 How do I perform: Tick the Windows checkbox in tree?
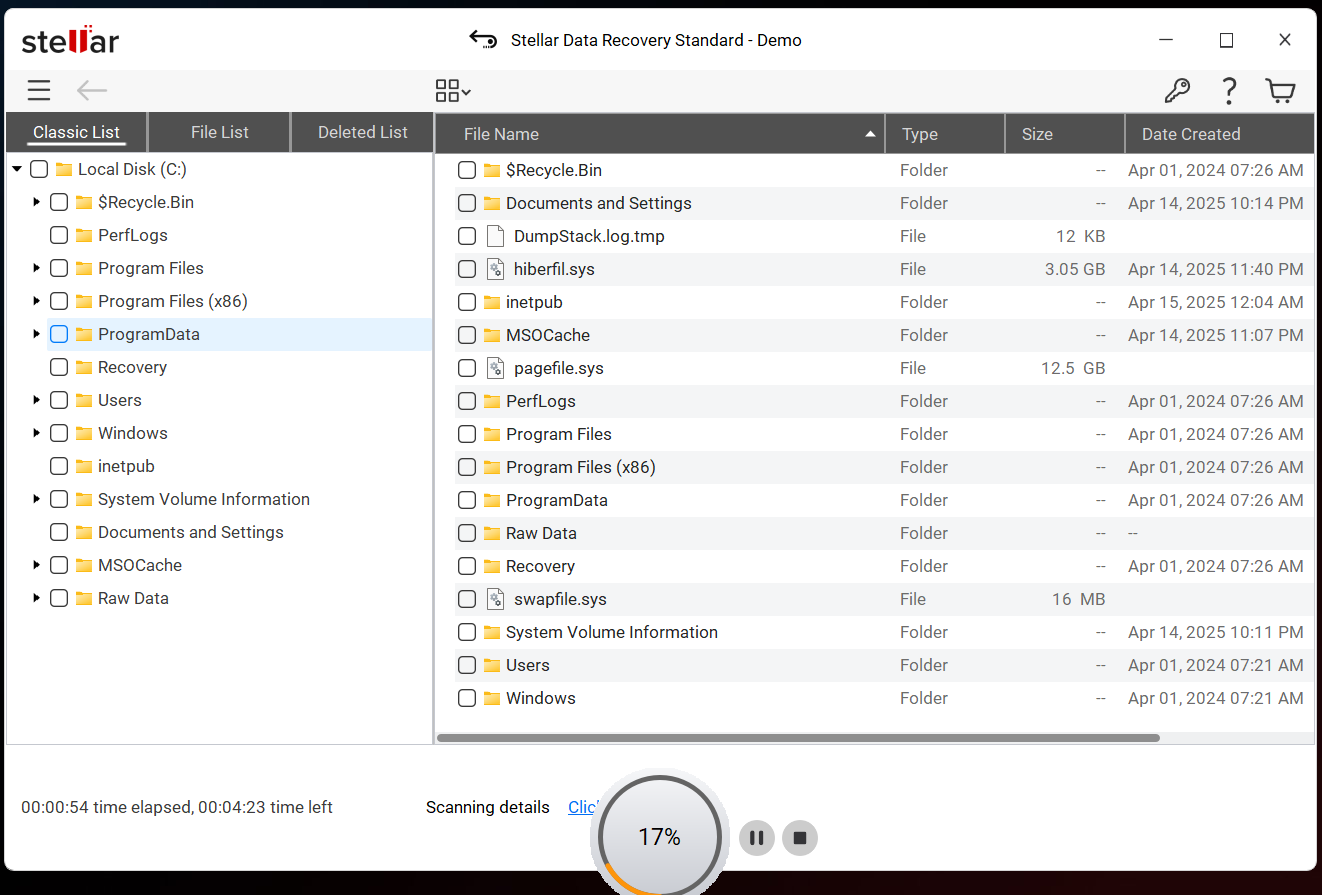(59, 433)
